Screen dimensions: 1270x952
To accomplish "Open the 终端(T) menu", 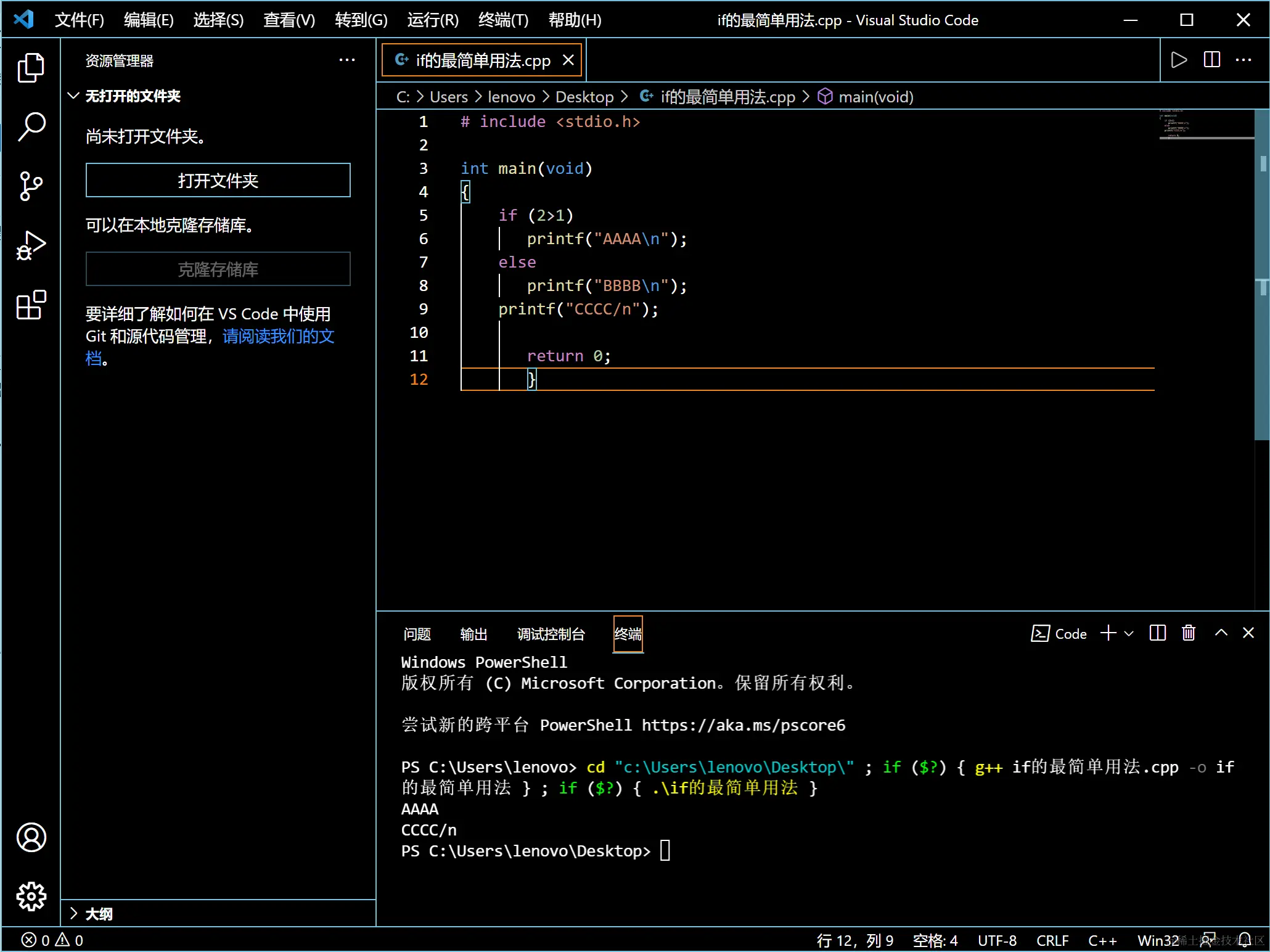I will pyautogui.click(x=503, y=20).
